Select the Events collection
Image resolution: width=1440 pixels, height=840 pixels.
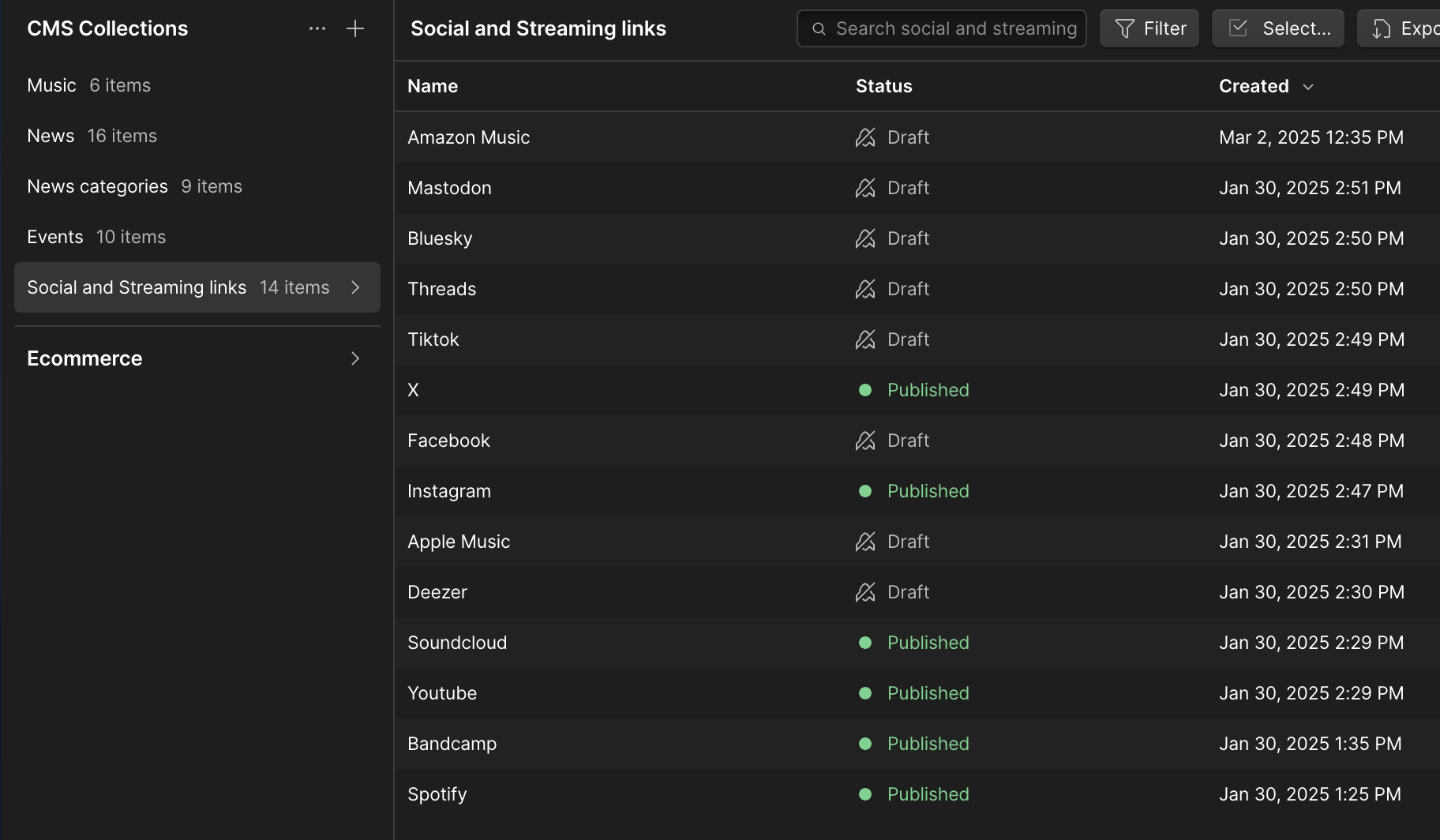[54, 236]
